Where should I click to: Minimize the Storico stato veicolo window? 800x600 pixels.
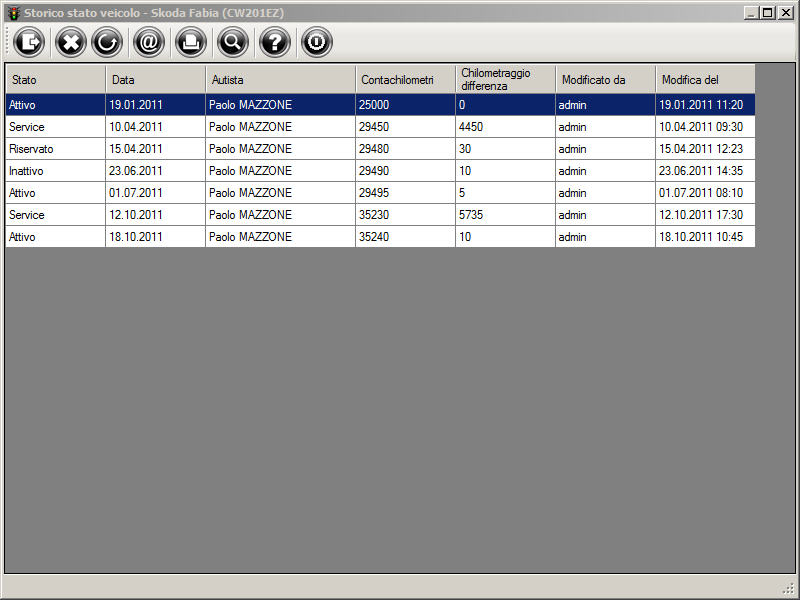pos(751,13)
